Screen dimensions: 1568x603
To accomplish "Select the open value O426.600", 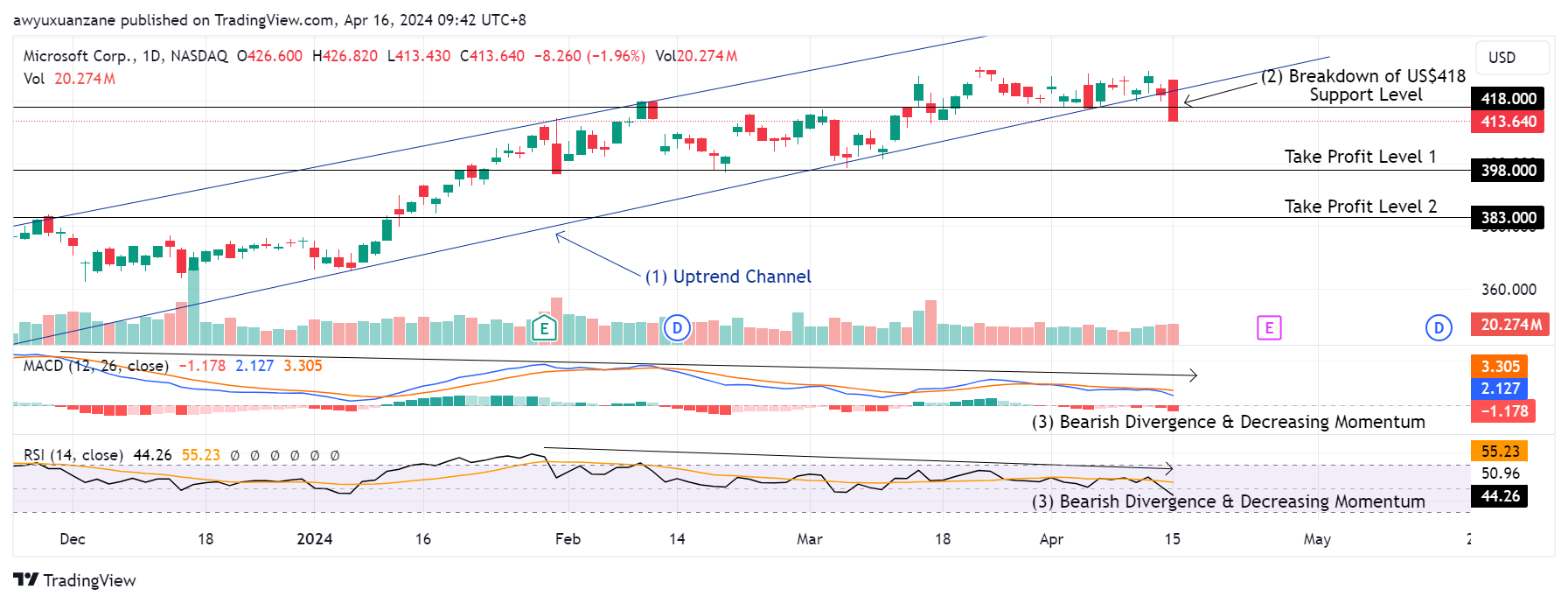I will [269, 56].
